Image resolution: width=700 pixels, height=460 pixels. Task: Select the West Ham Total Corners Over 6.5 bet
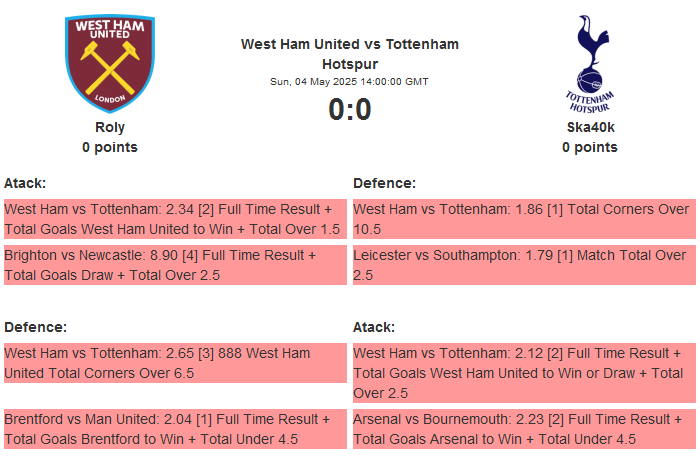pos(174,363)
